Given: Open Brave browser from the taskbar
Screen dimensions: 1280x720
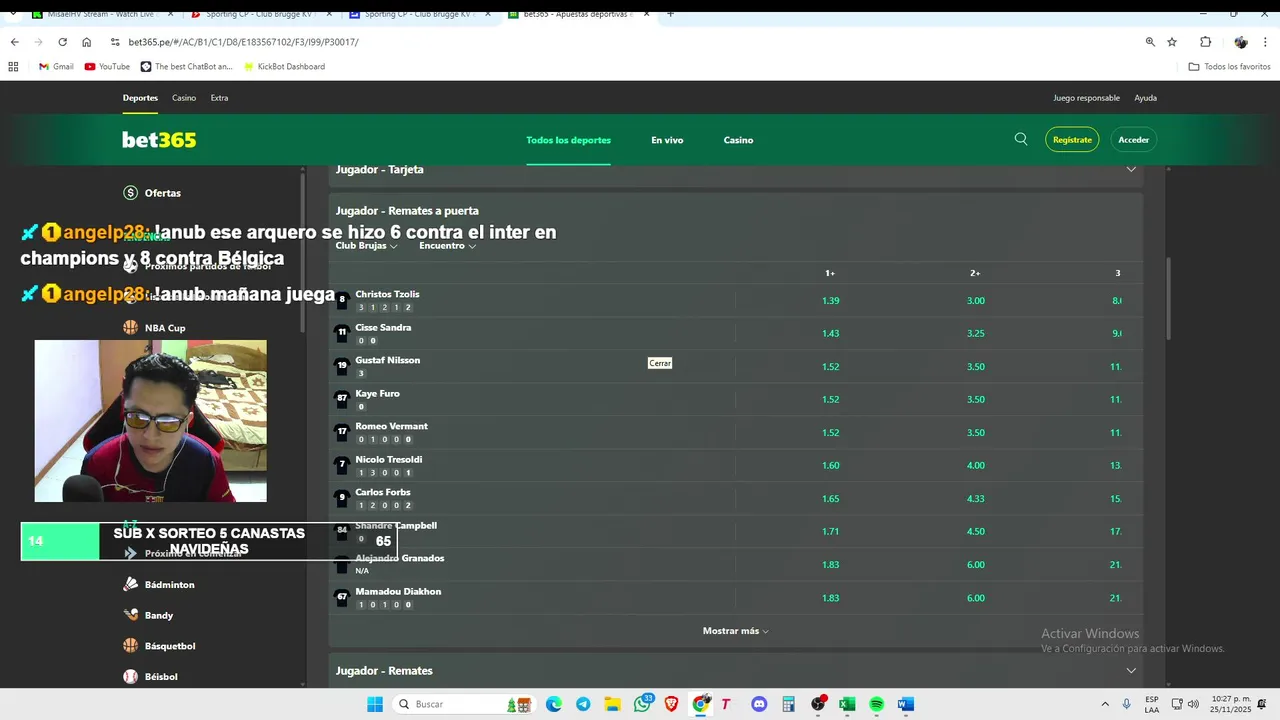Looking at the screenshot, I should (x=671, y=704).
